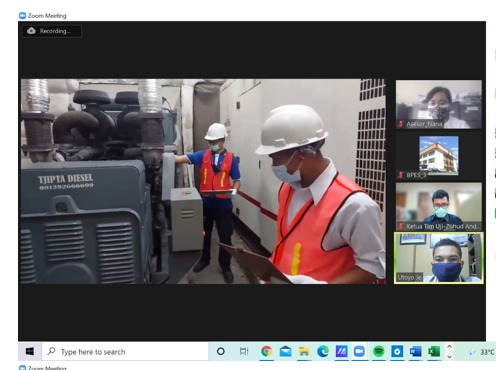The height and width of the screenshot is (370, 496).
Task: Switch to Zoom app in taskbar
Action: click(359, 351)
